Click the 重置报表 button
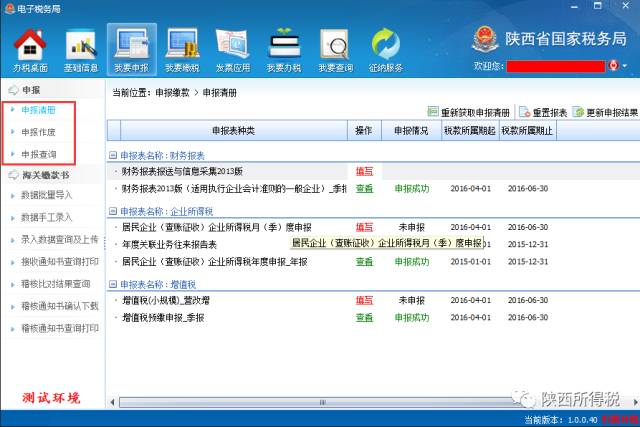640x427 pixels. coord(543,112)
